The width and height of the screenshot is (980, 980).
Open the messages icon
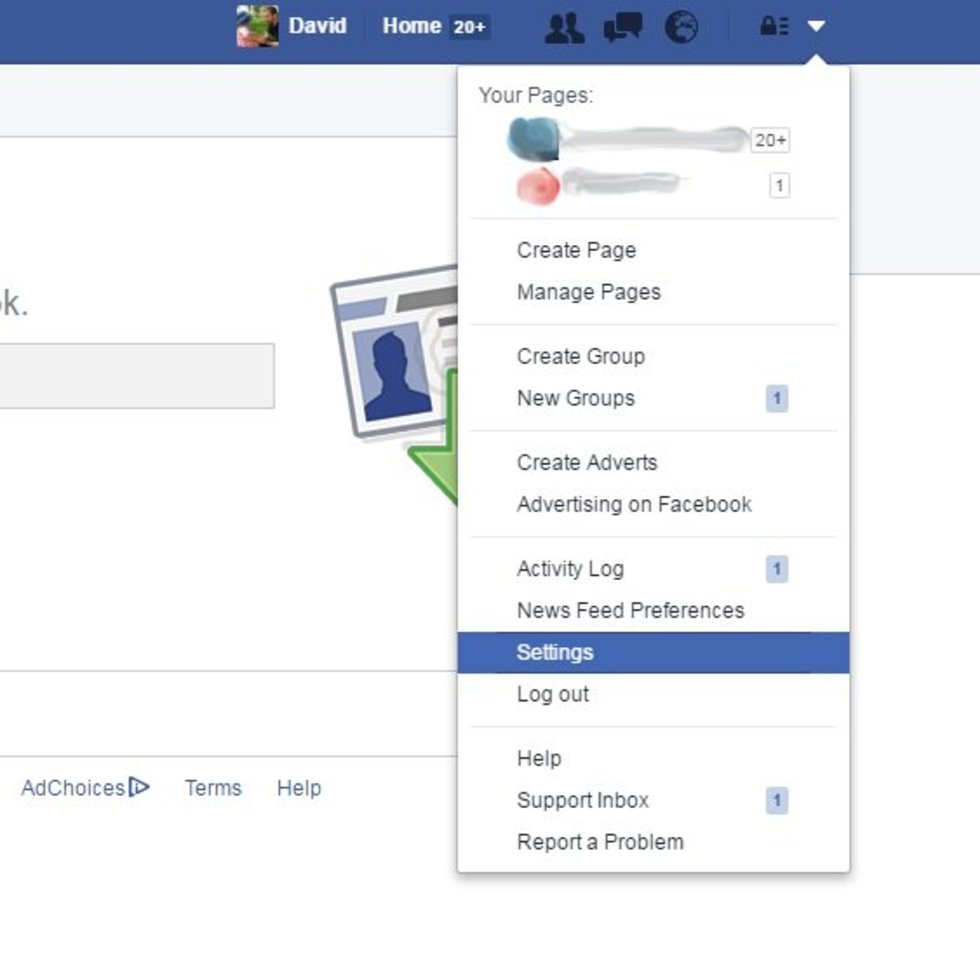623,27
